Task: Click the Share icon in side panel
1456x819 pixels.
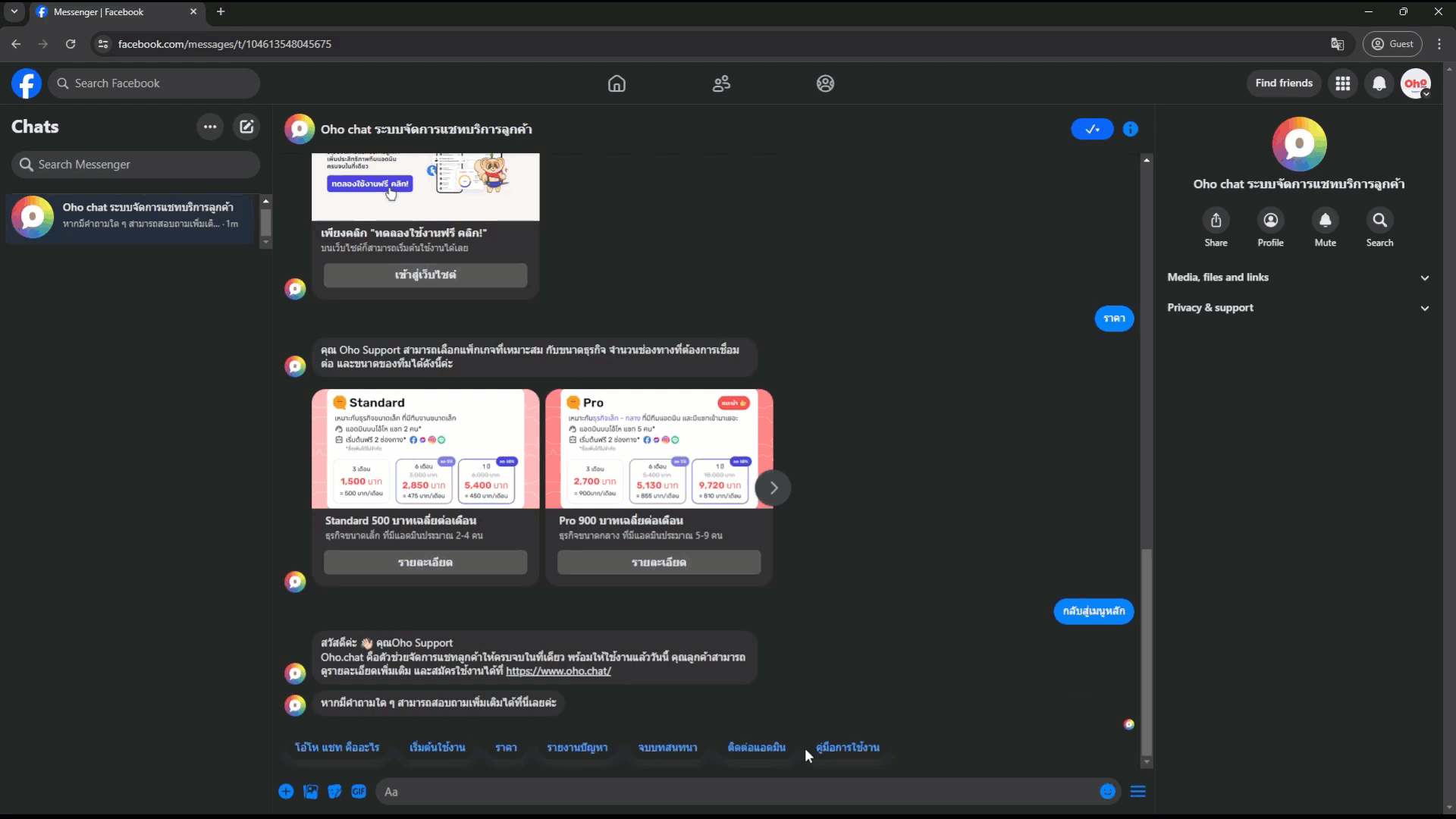Action: click(x=1216, y=220)
